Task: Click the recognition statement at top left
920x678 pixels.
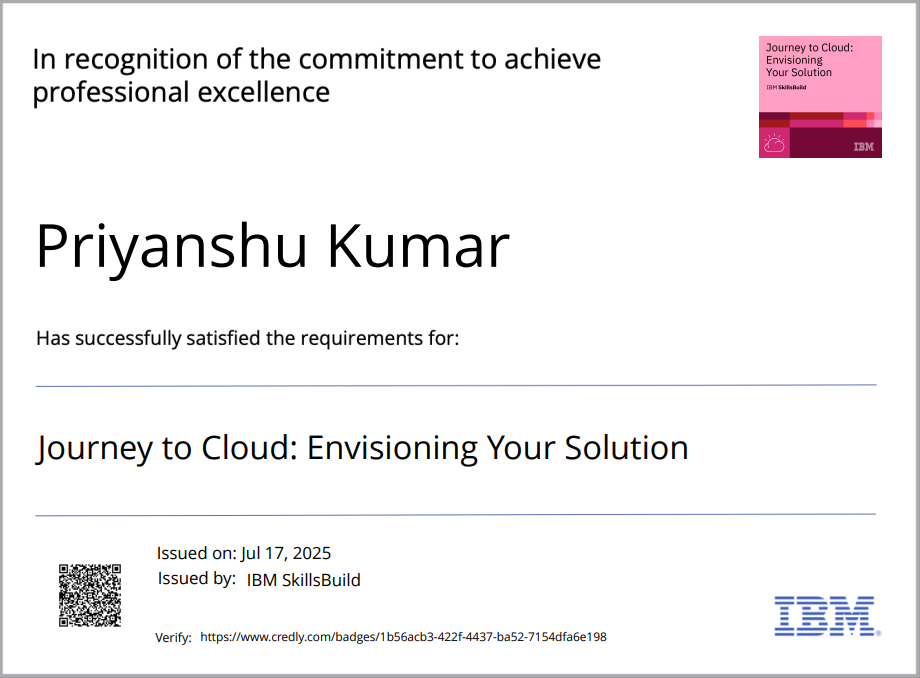Action: pos(316,75)
